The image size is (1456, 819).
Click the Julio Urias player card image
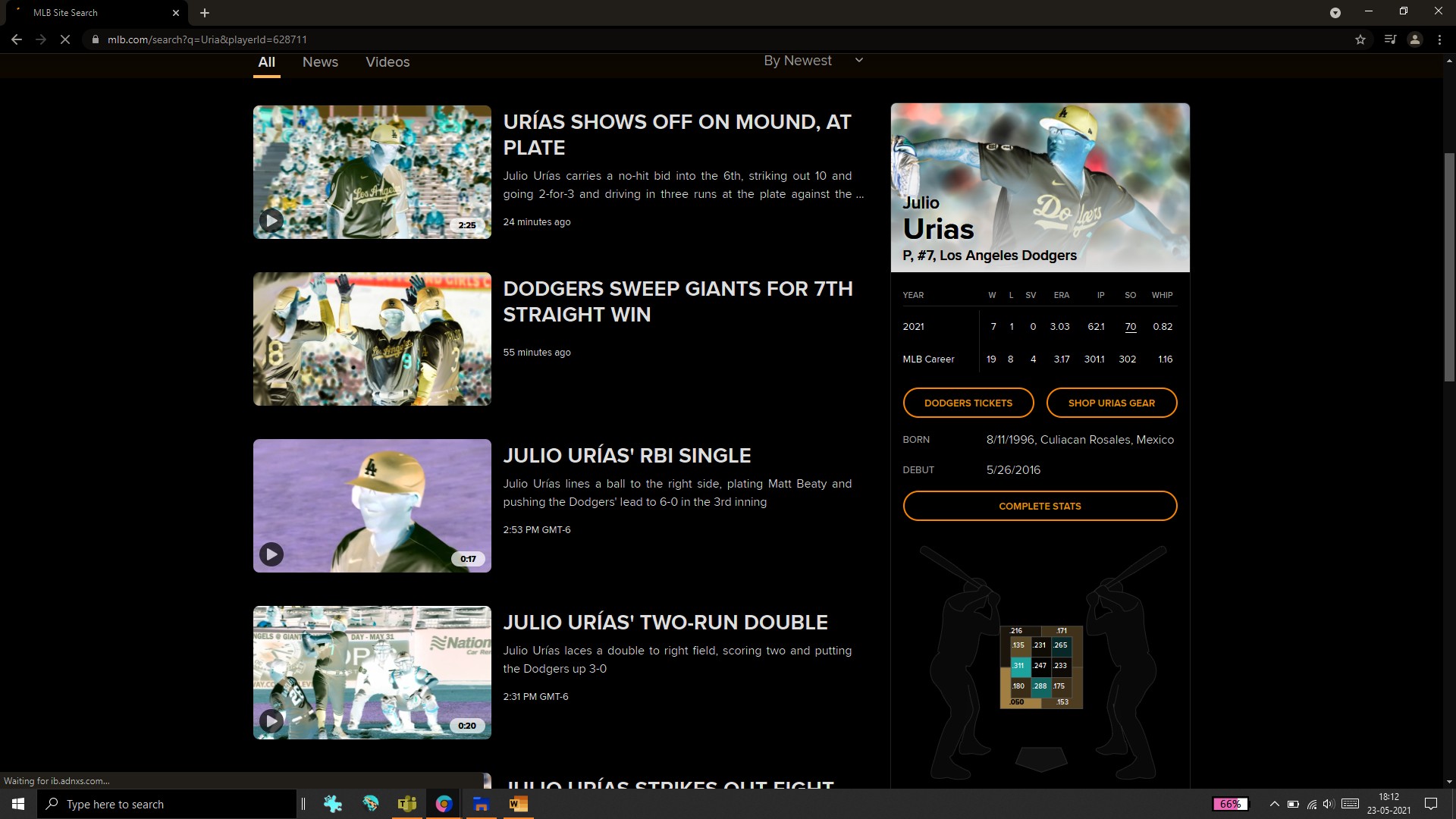[1040, 187]
